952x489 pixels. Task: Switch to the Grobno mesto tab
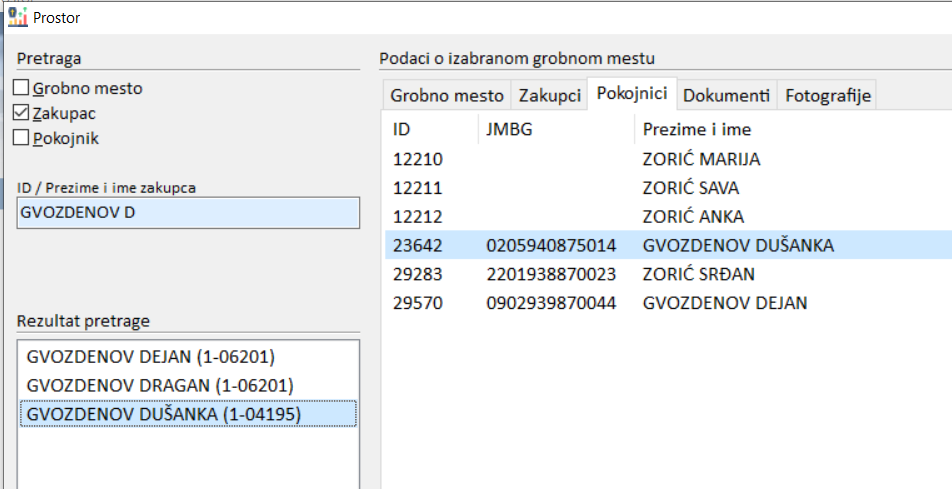point(446,96)
